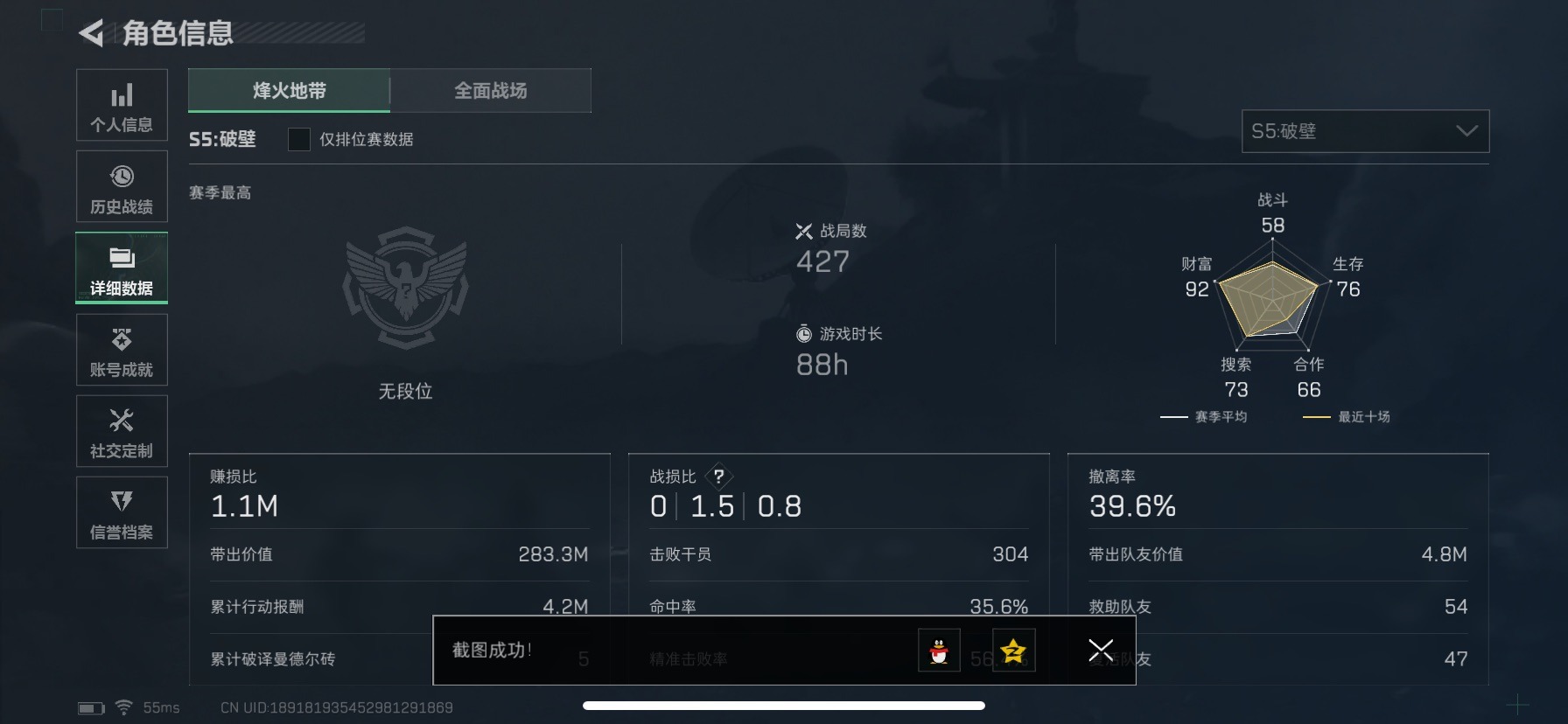Share screenshot via the QZone star icon
This screenshot has width=1568, height=724.
point(1013,651)
